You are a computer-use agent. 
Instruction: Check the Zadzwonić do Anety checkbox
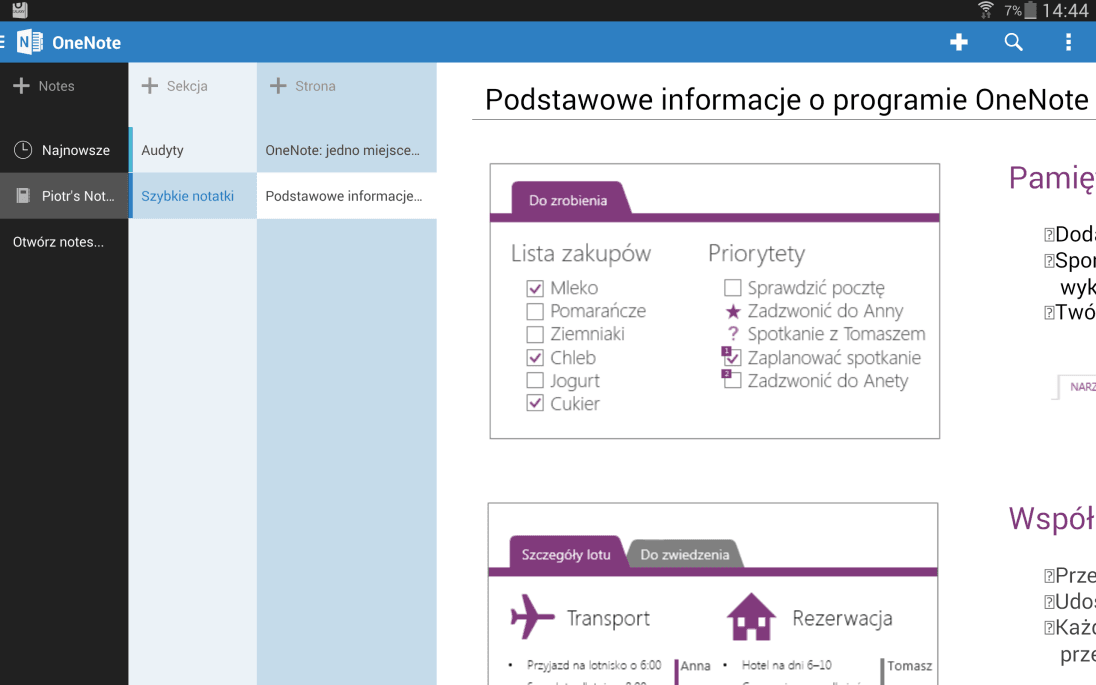point(732,380)
